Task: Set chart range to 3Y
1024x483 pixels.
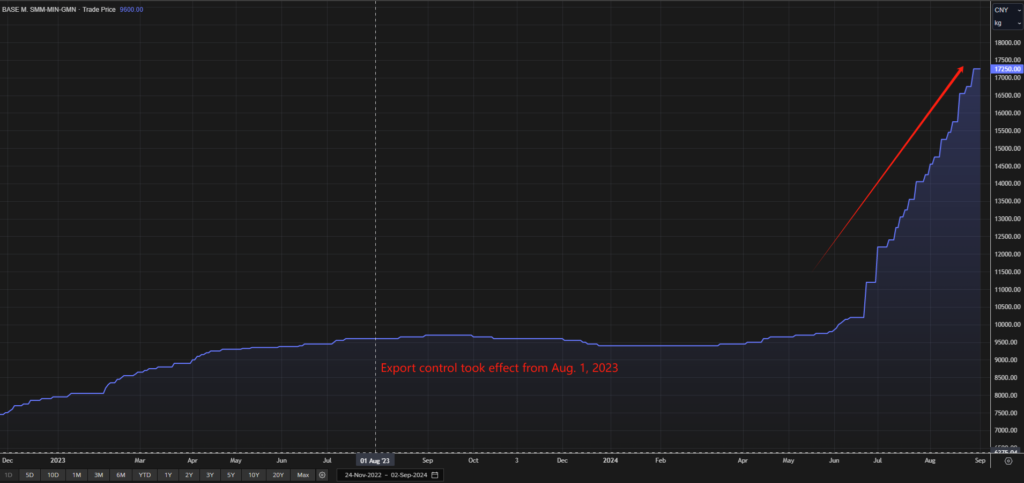Action: tap(210, 475)
